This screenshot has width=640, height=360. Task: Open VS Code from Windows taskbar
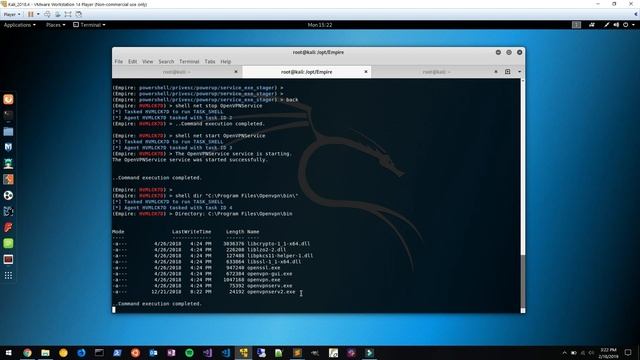pos(225,353)
